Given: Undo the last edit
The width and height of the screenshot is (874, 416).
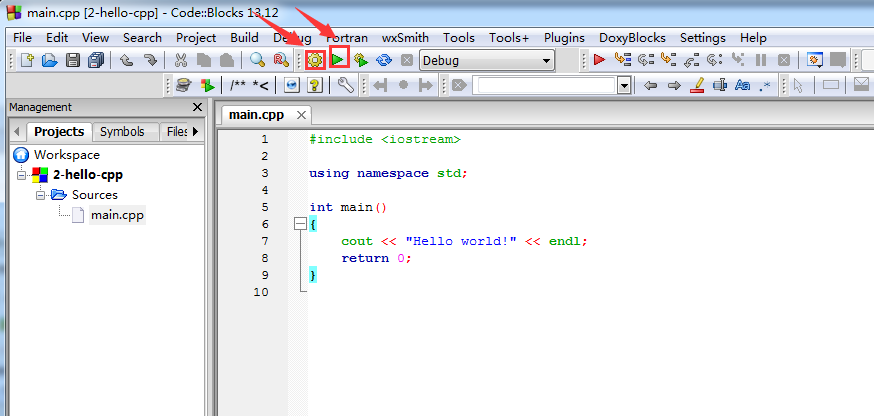Looking at the screenshot, I should (x=127, y=60).
